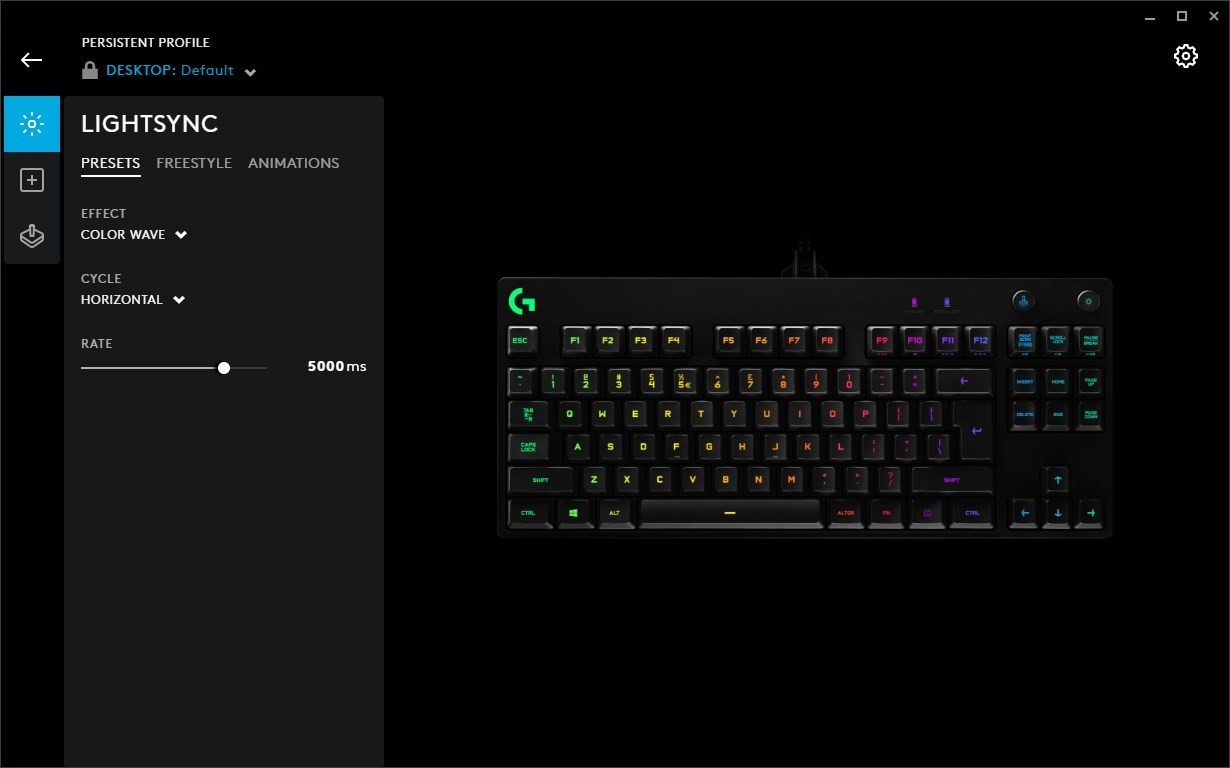1230x768 pixels.
Task: Go back using the left arrow icon
Action: tap(31, 60)
